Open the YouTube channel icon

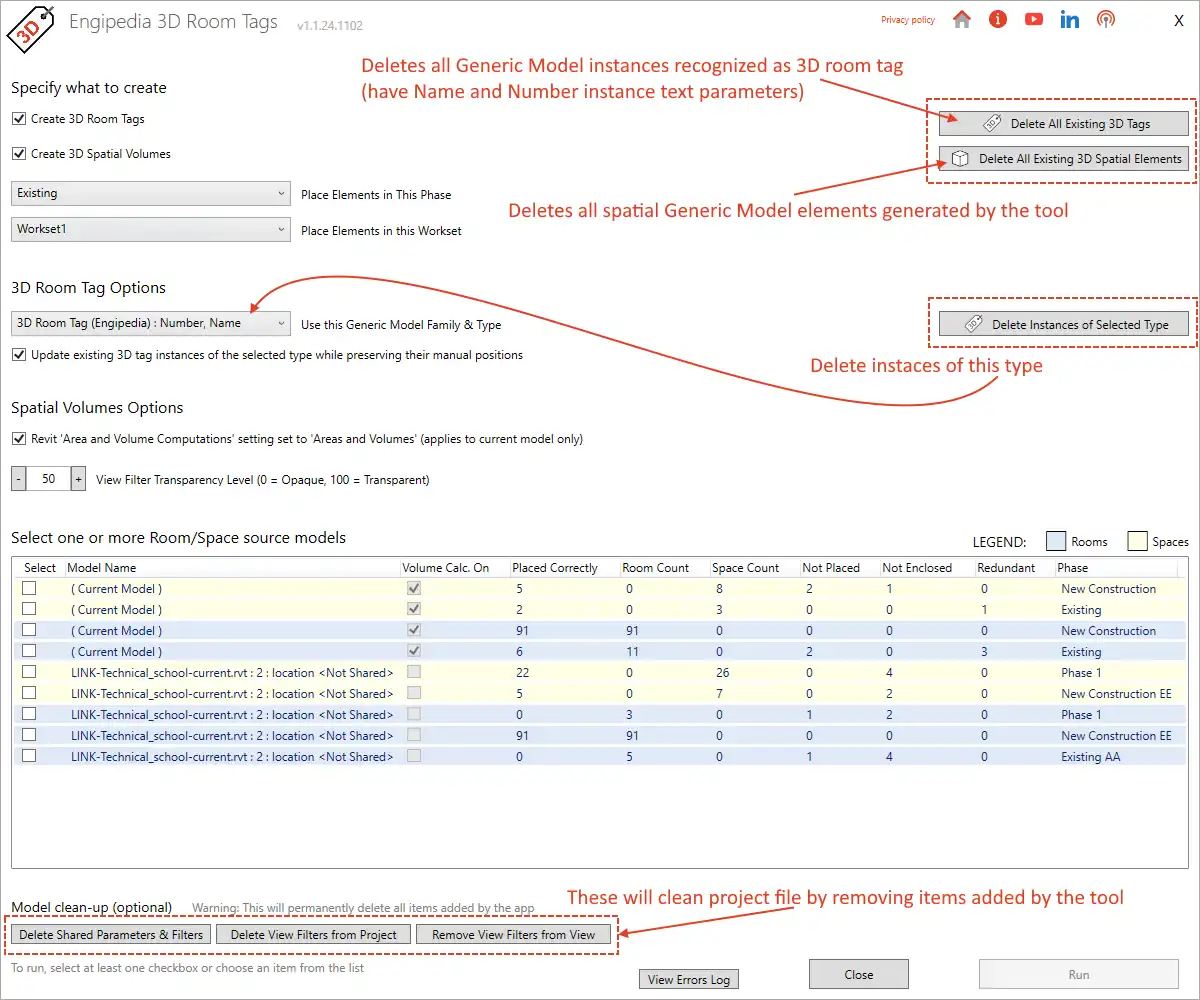[1034, 20]
